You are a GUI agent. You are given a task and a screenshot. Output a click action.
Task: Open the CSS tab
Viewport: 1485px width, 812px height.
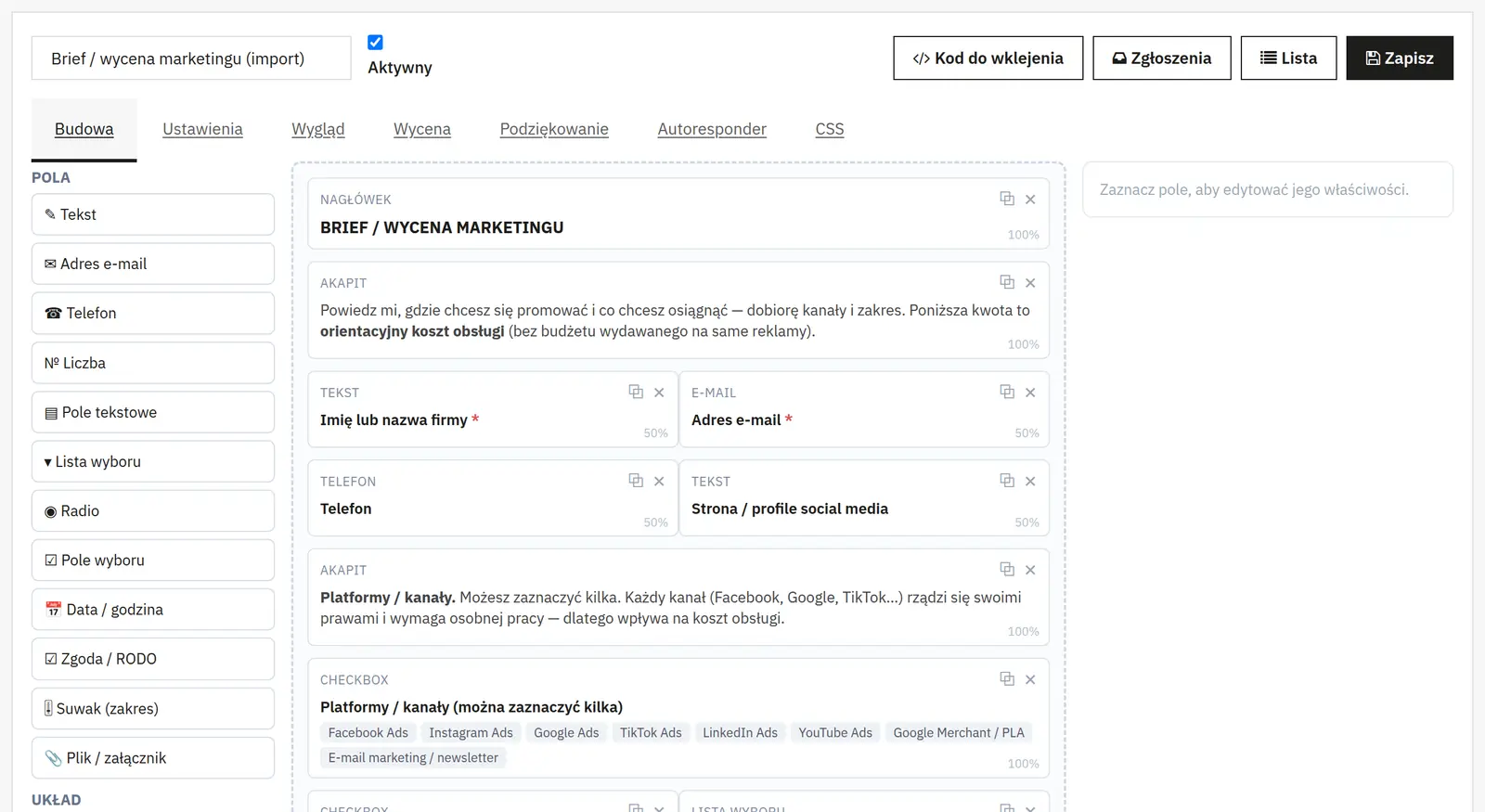830,129
